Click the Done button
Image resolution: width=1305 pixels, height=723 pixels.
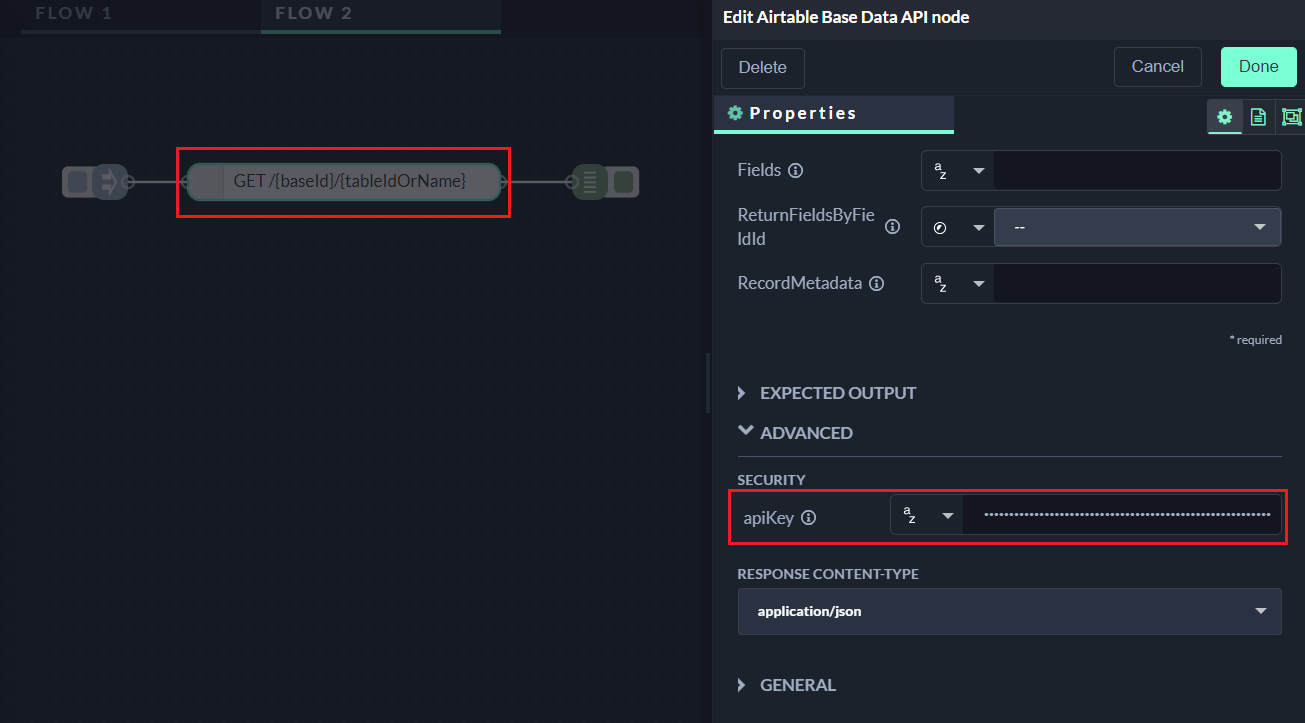(1258, 67)
